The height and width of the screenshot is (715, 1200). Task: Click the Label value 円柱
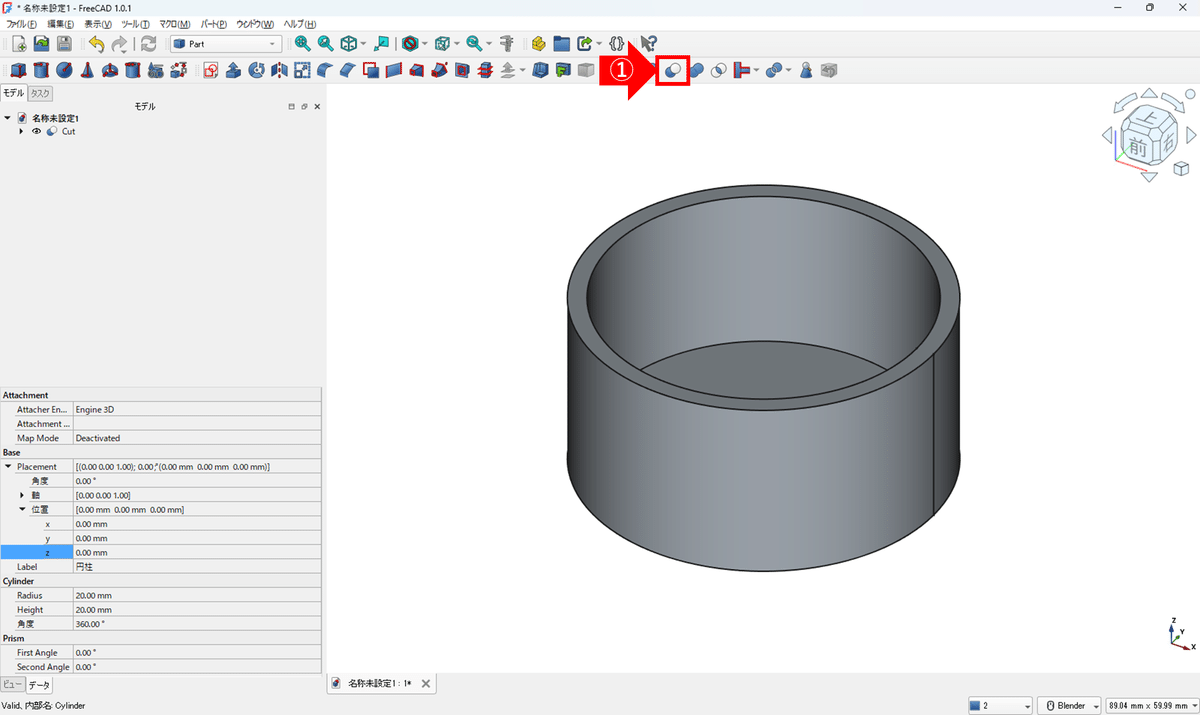[198, 566]
